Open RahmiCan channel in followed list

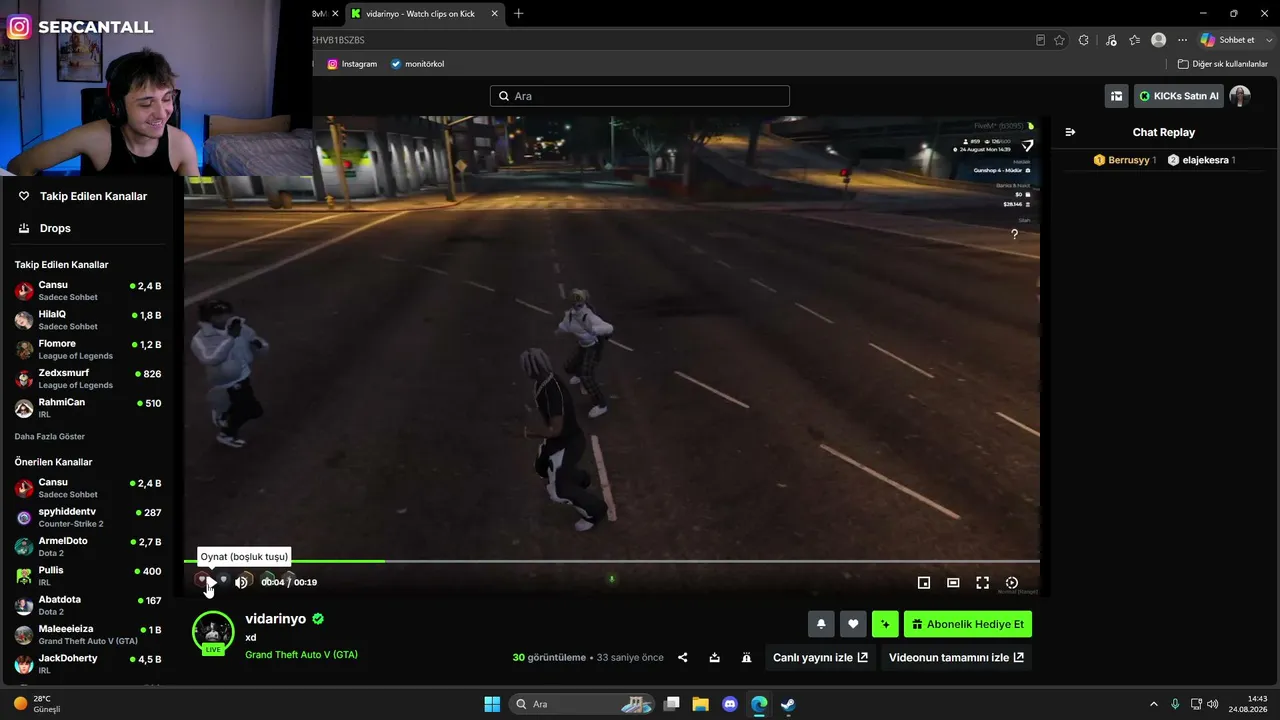[88, 407]
